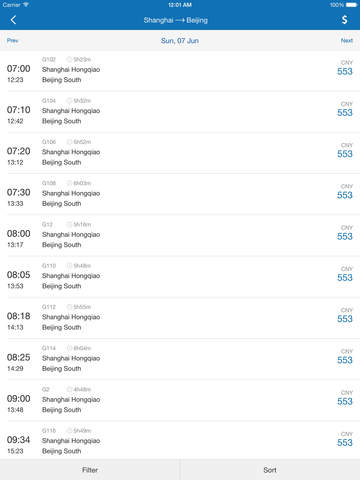The width and height of the screenshot is (360, 480).
Task: Tap the Shanghai to Beijing route title
Action: [x=176, y=20]
